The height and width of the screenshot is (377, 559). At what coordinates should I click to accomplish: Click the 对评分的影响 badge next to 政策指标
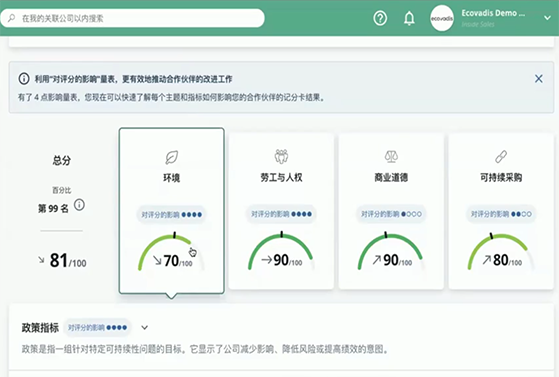(x=97, y=327)
